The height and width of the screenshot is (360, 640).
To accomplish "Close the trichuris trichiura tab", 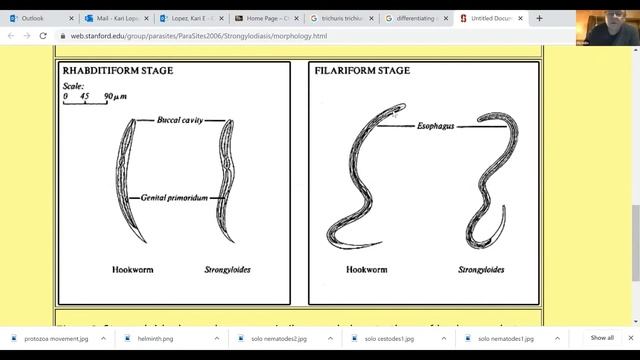I will pos(371,18).
